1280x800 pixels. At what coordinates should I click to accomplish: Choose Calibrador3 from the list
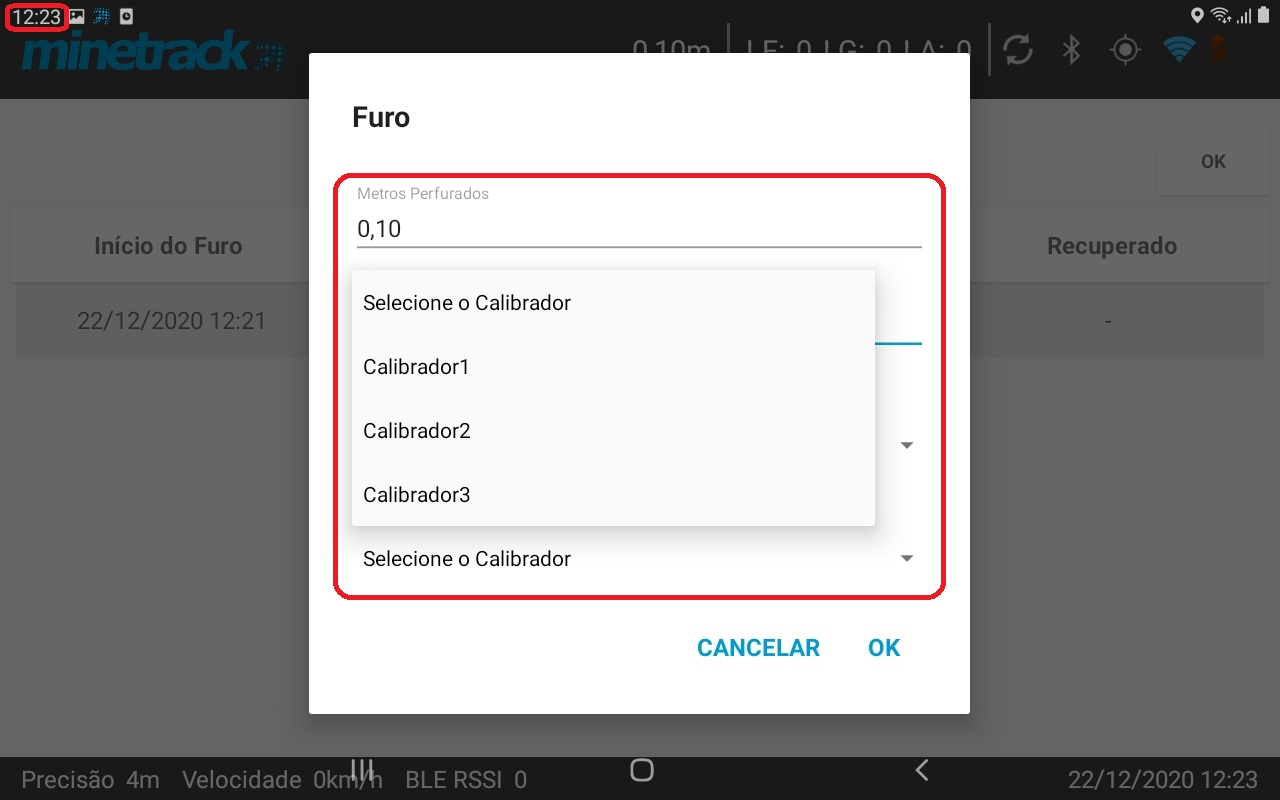[613, 495]
